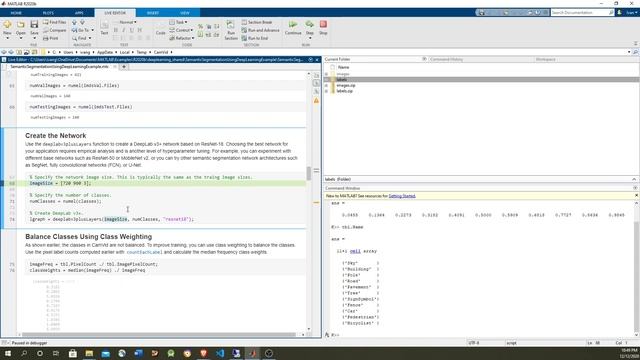Switch to the VIEW tab
The image size is (640, 360).
pos(185,13)
